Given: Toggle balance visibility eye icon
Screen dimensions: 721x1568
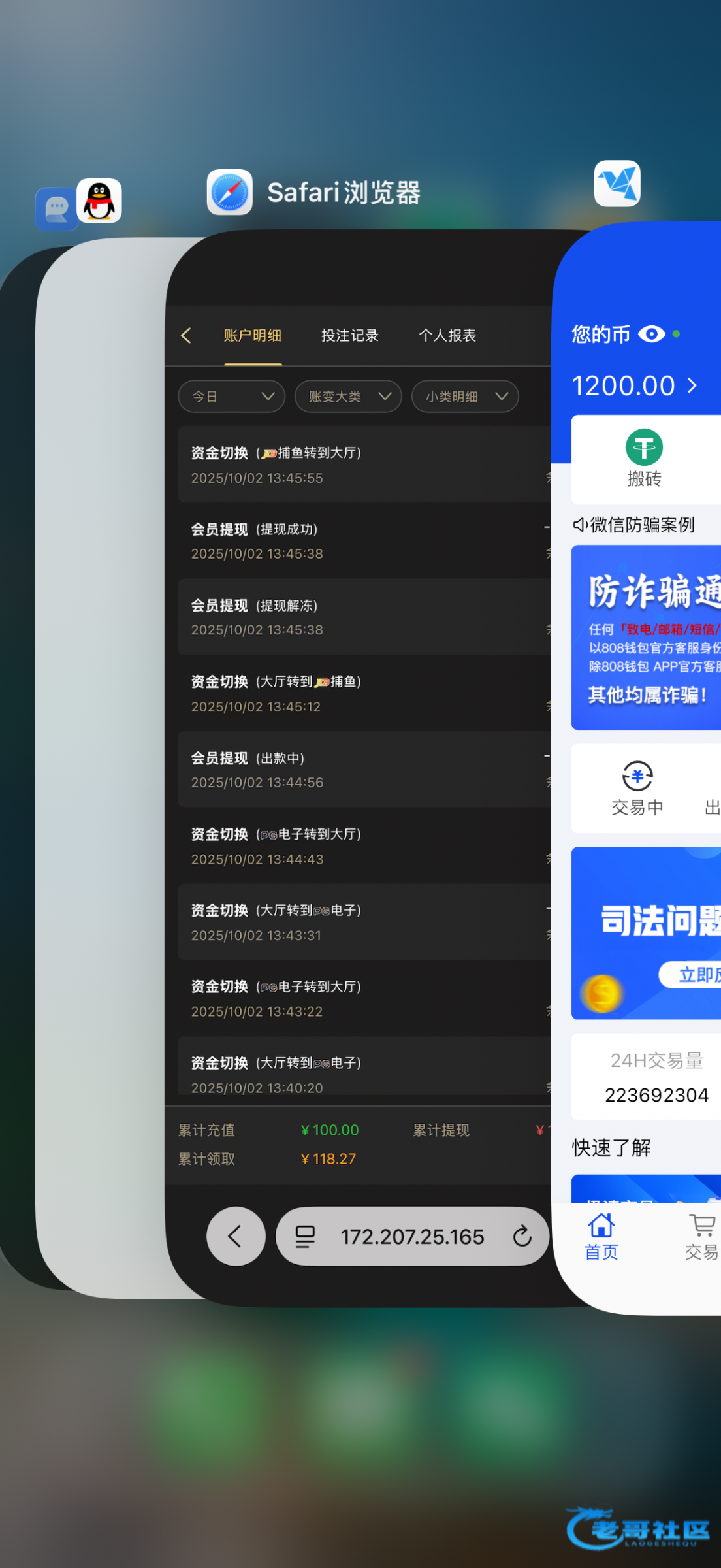Looking at the screenshot, I should pyautogui.click(x=651, y=334).
